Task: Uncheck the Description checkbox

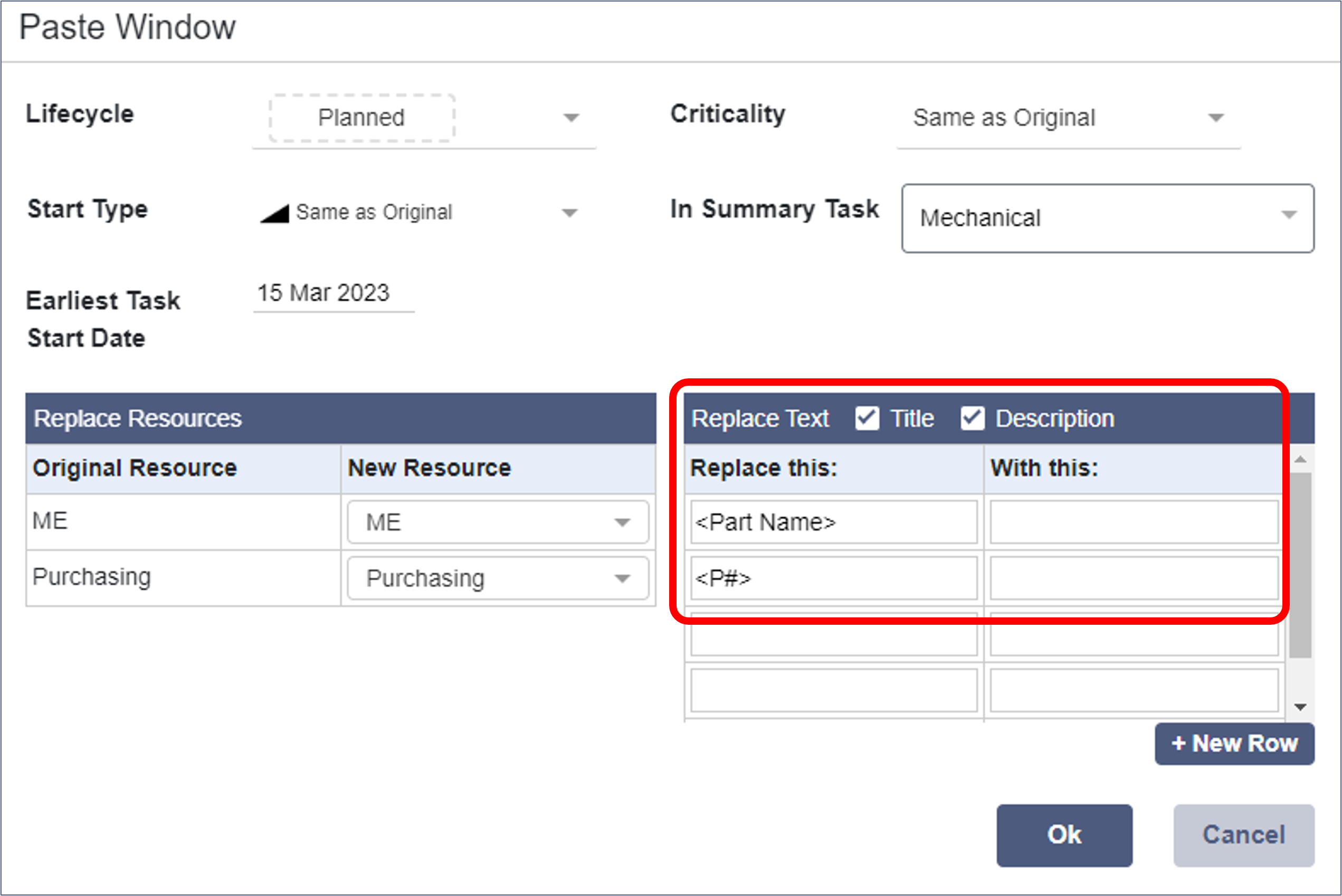Action: point(972,418)
